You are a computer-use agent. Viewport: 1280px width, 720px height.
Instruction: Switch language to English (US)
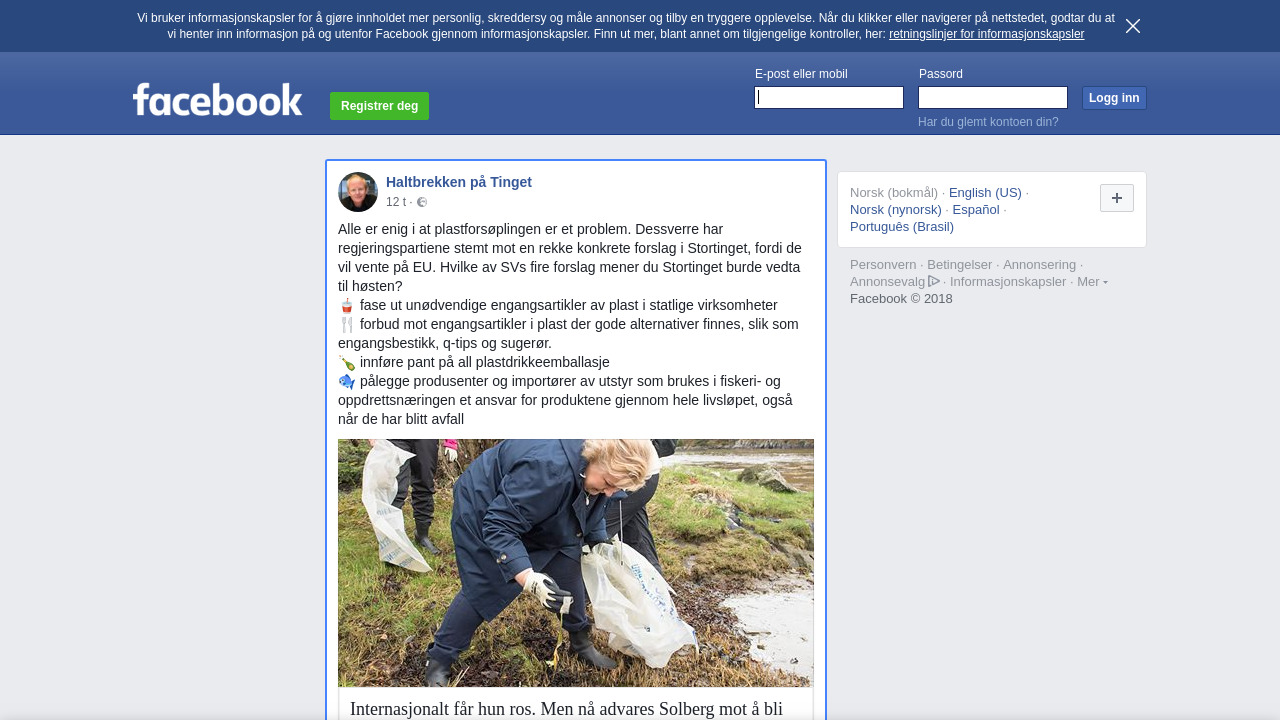point(985,193)
